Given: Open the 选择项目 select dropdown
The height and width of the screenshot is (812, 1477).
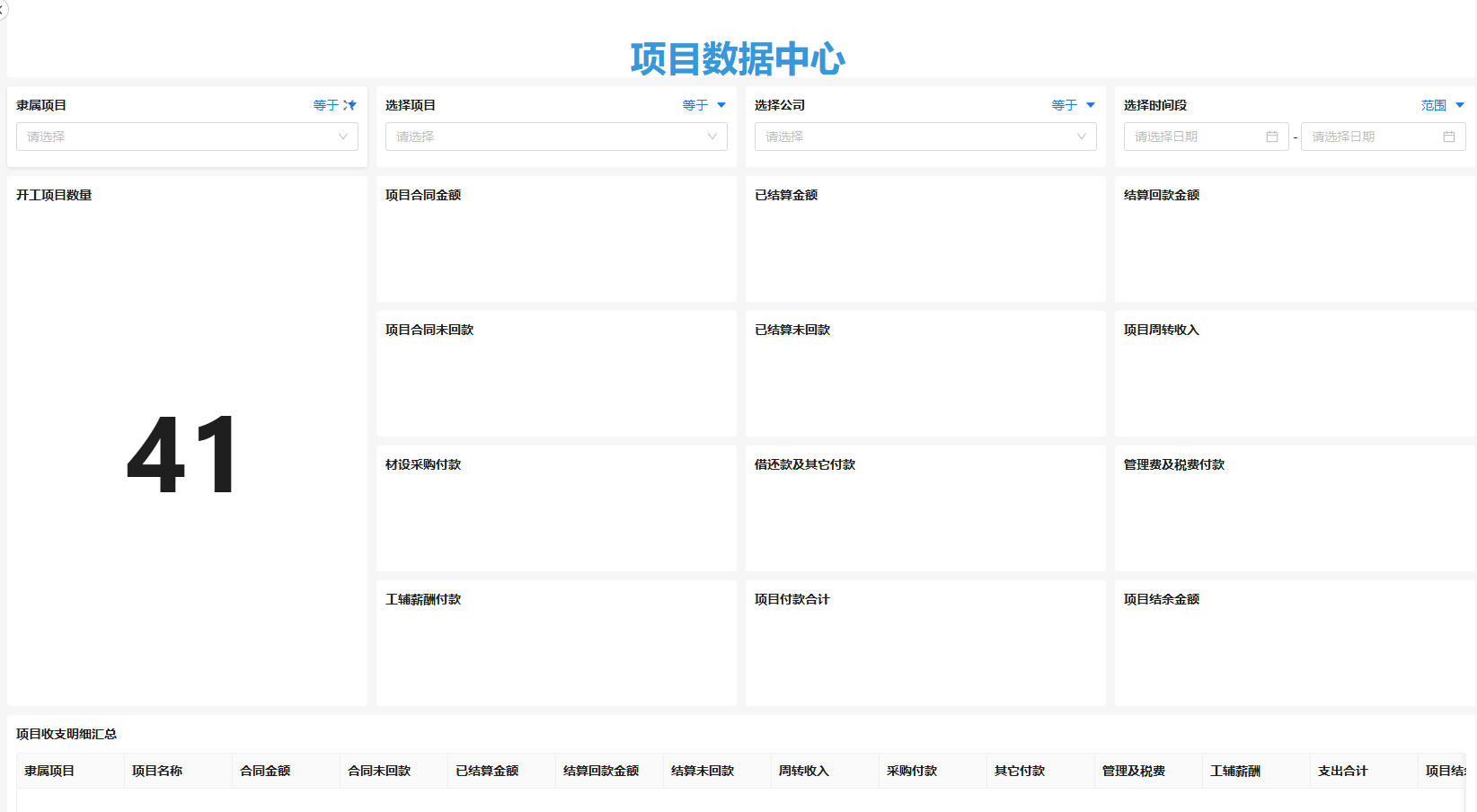Looking at the screenshot, I should click(x=556, y=137).
